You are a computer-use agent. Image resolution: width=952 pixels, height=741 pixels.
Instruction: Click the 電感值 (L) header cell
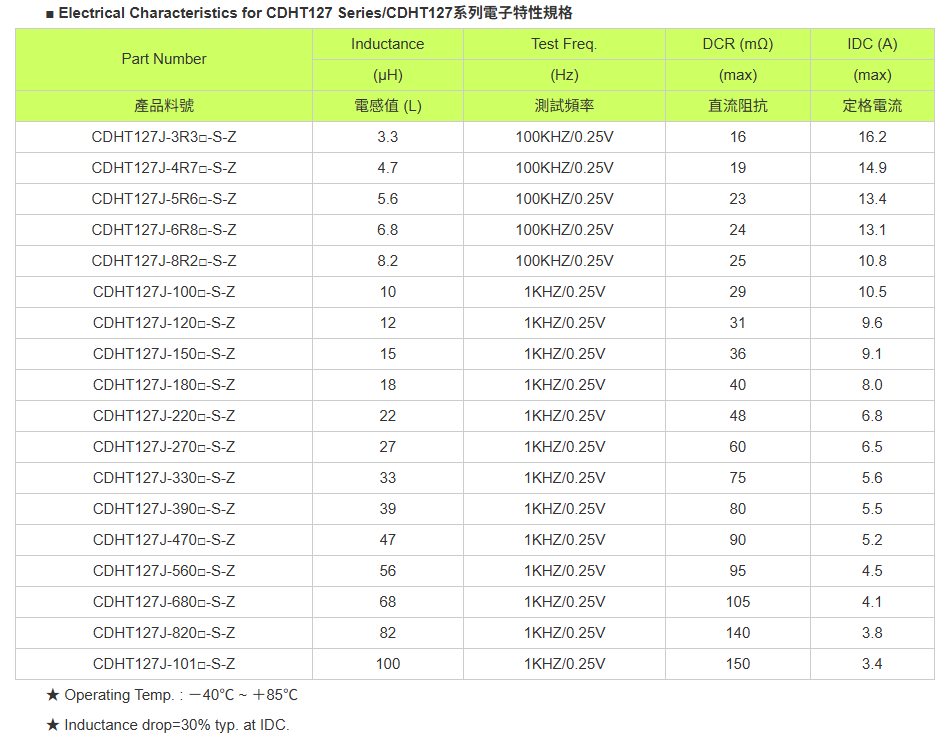coord(387,106)
